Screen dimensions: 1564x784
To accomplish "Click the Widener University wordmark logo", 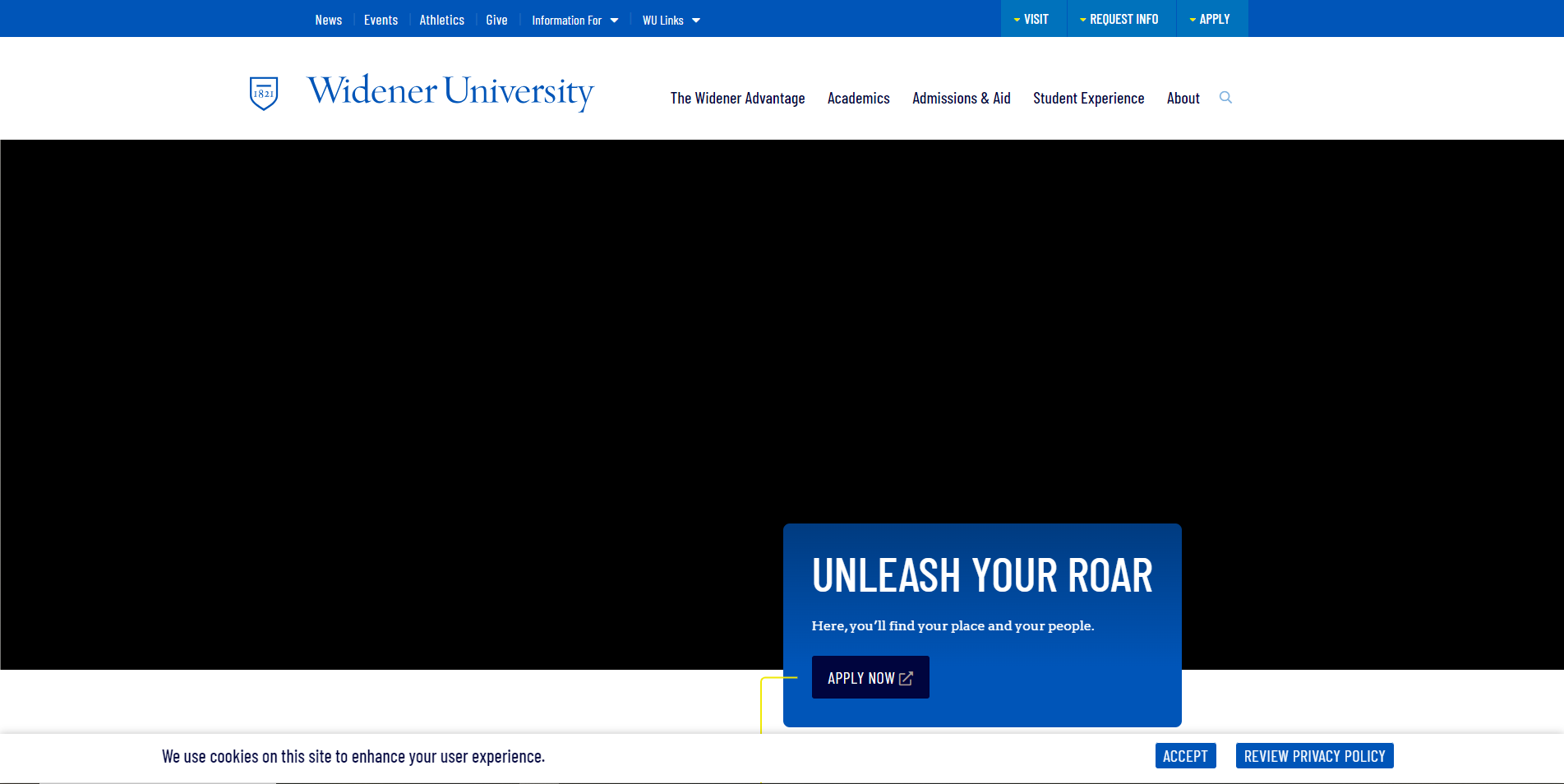I will coord(450,91).
